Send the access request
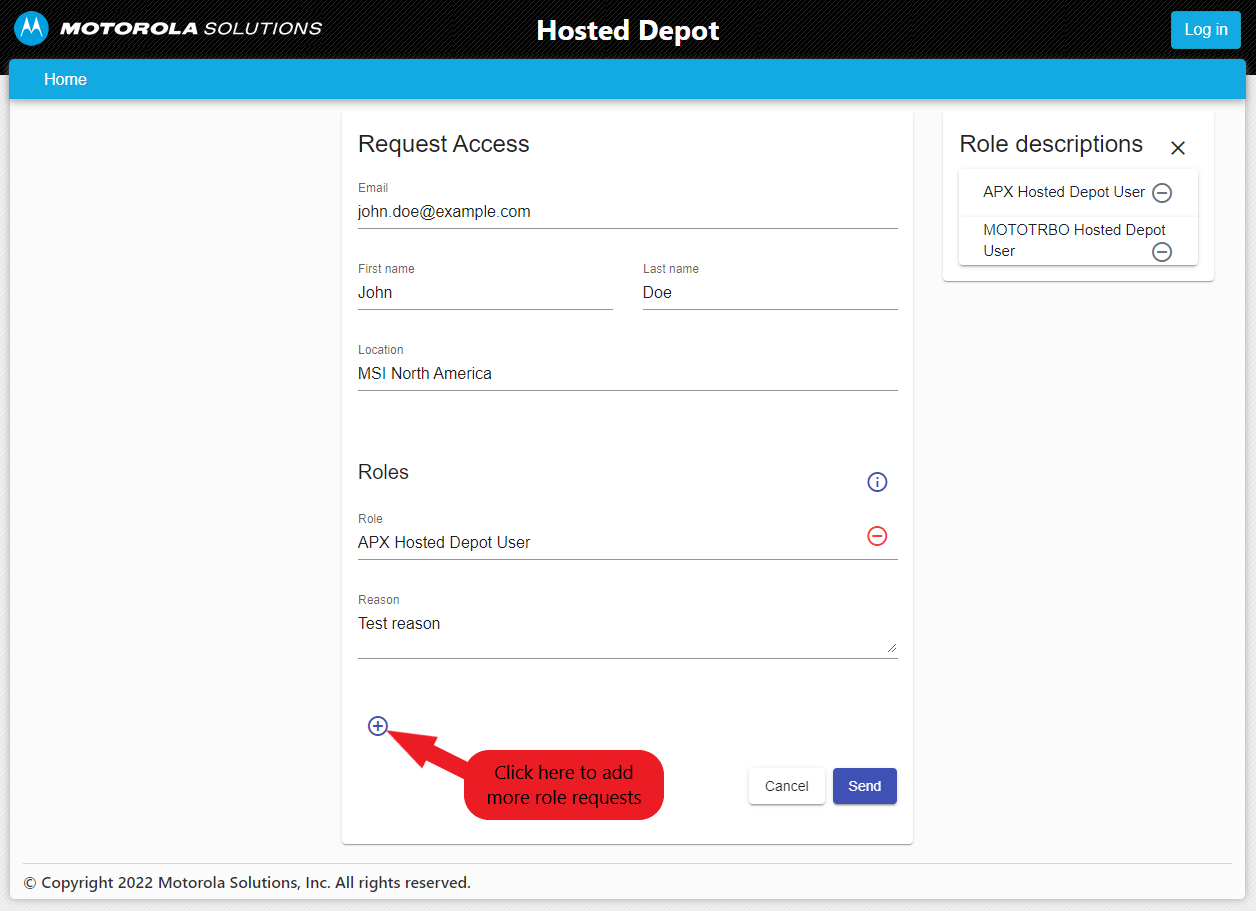Viewport: 1256px width, 911px height. (865, 786)
